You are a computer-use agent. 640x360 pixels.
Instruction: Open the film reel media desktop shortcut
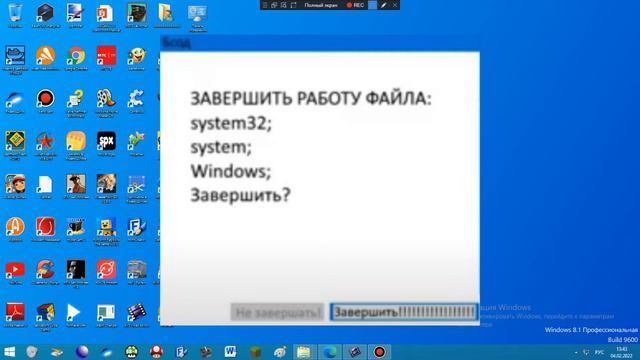coord(106,99)
